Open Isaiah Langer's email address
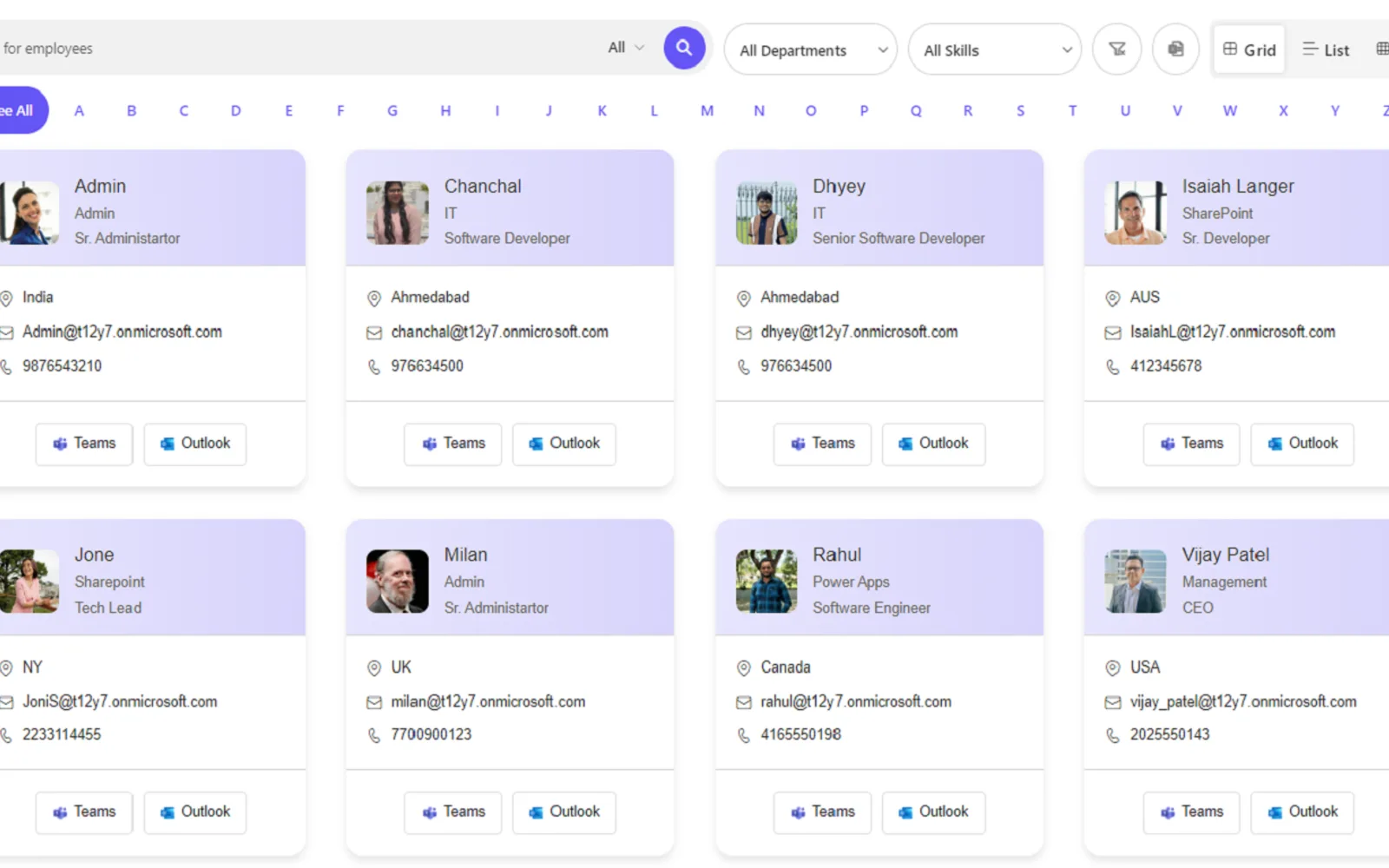 pyautogui.click(x=1232, y=332)
